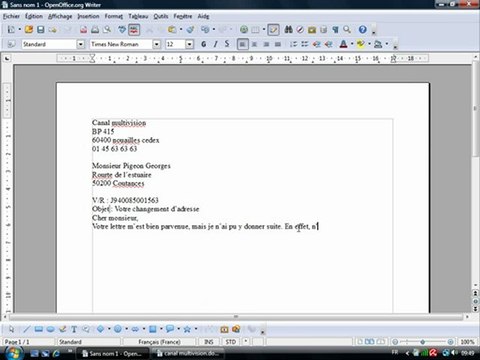480x360 pixels.
Task: Click the Undo icon
Action: point(205,30)
